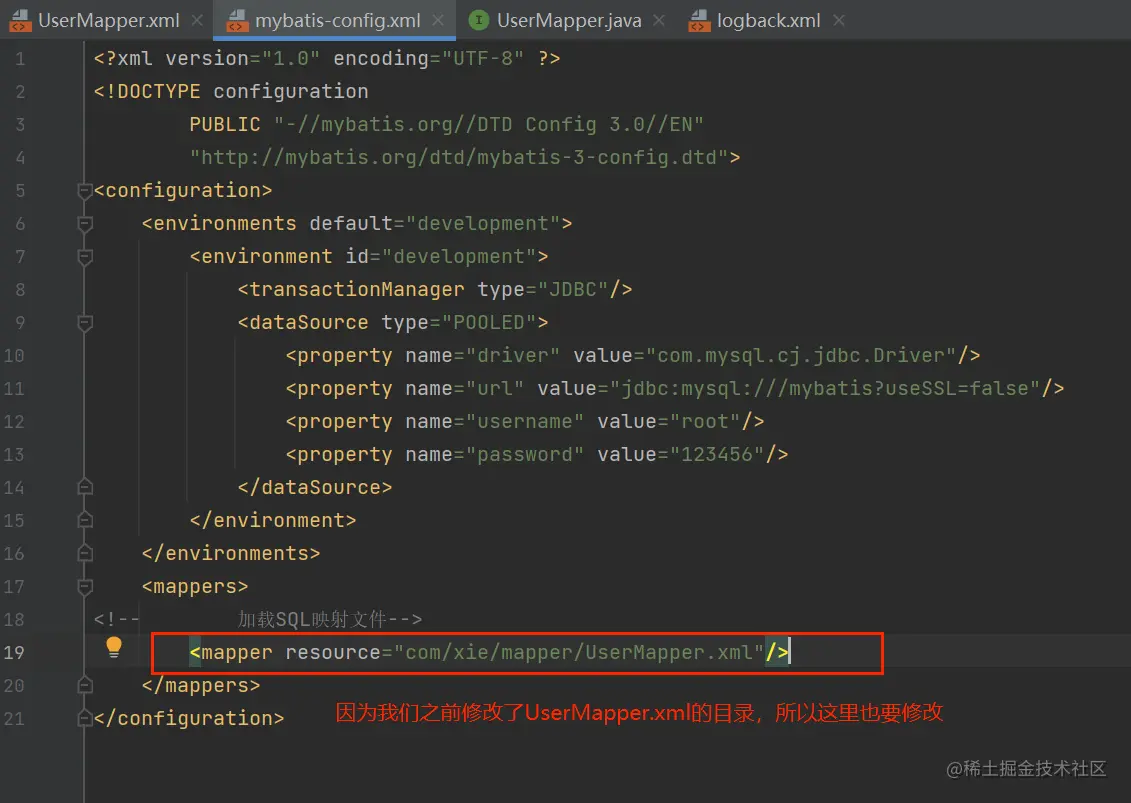Click the XML file icon of logback.xml tab
1131x803 pixels.
pos(699,21)
